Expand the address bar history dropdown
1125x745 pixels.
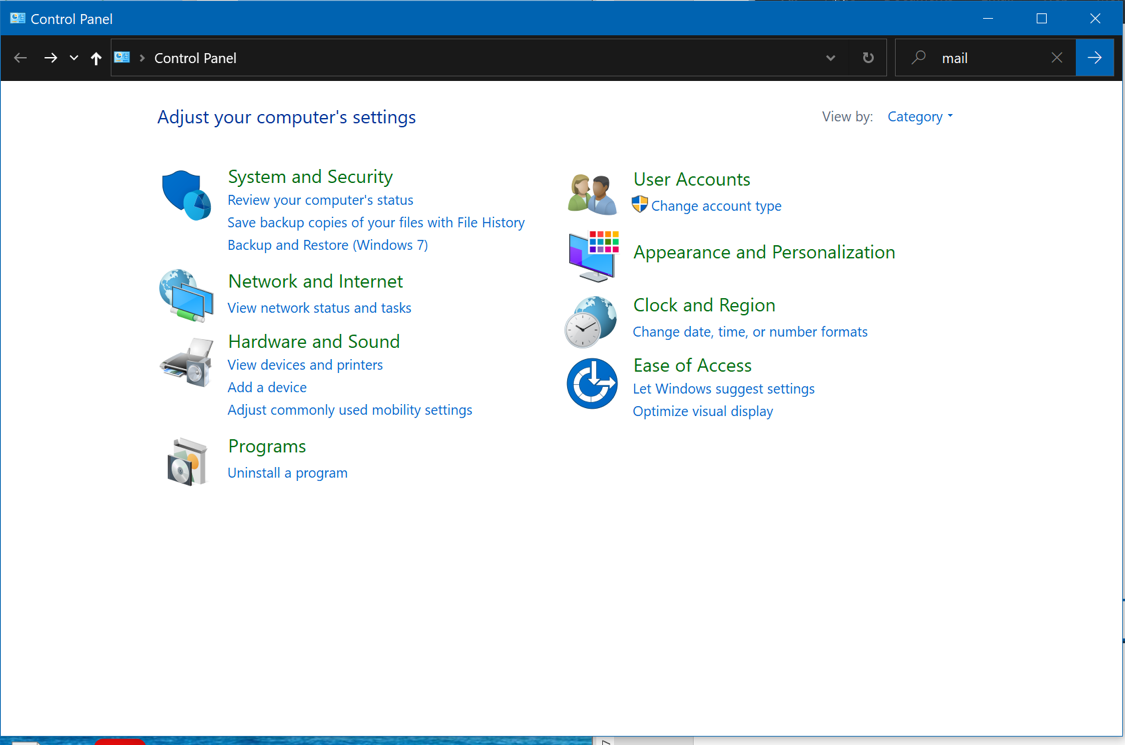[830, 58]
